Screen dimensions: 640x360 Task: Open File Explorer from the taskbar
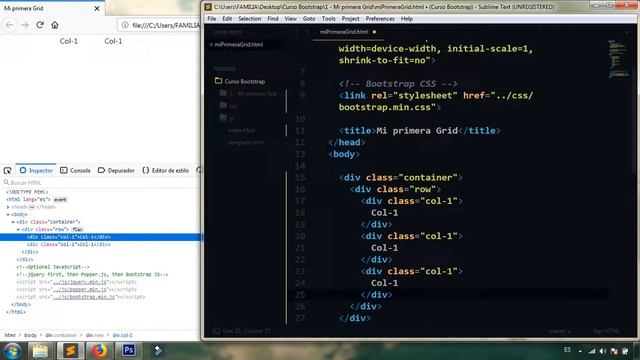click(40, 351)
